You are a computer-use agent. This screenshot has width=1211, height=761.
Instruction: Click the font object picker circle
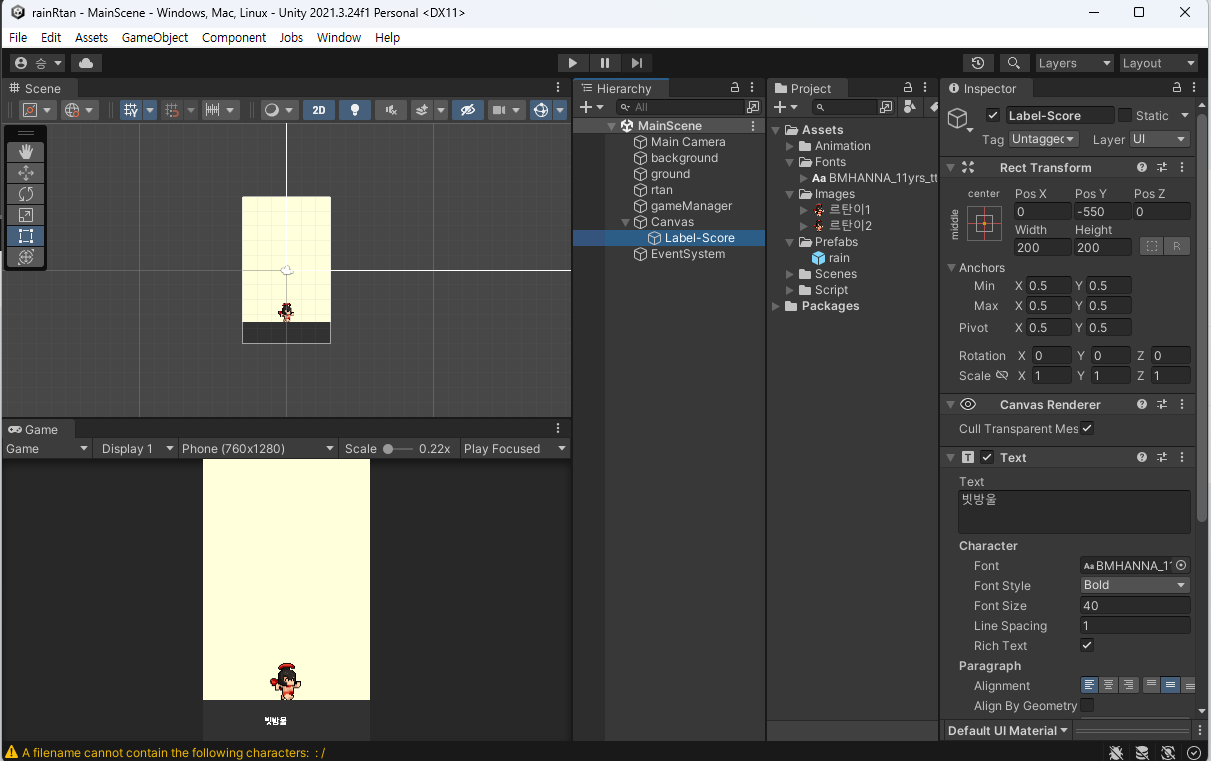point(1181,566)
